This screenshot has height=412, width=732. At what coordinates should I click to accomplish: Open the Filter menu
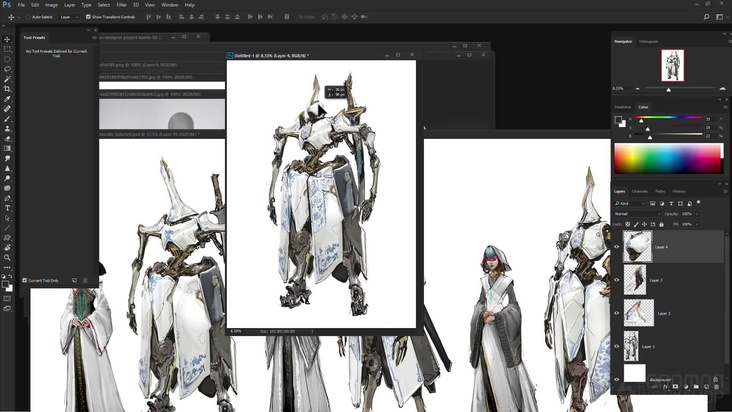[x=121, y=5]
